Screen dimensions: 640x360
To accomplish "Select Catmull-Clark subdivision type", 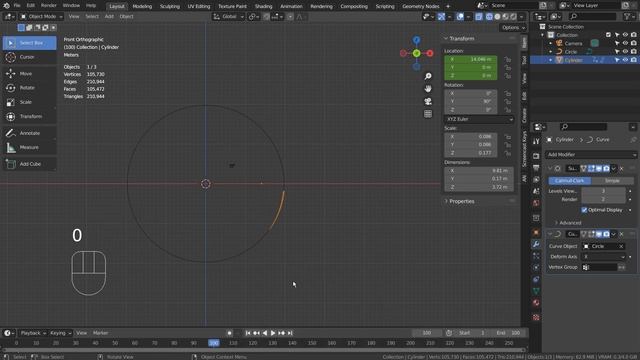I will pos(569,180).
